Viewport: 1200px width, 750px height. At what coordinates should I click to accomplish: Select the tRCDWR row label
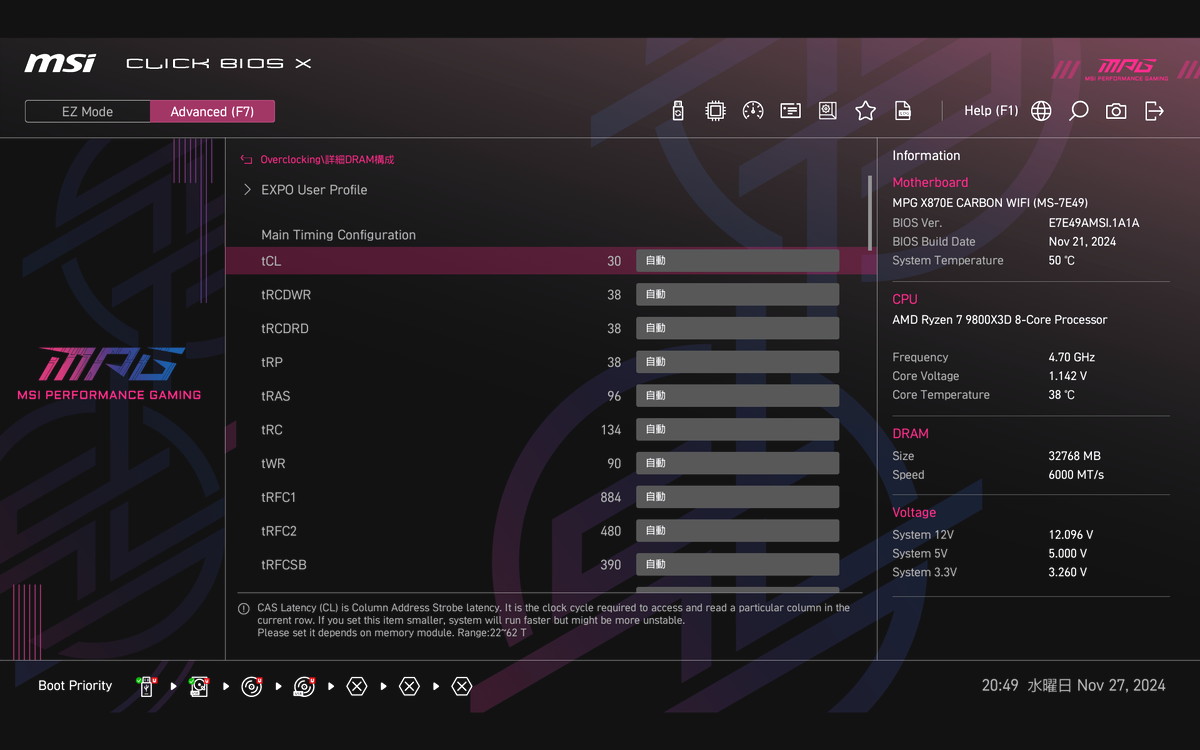click(x=286, y=295)
